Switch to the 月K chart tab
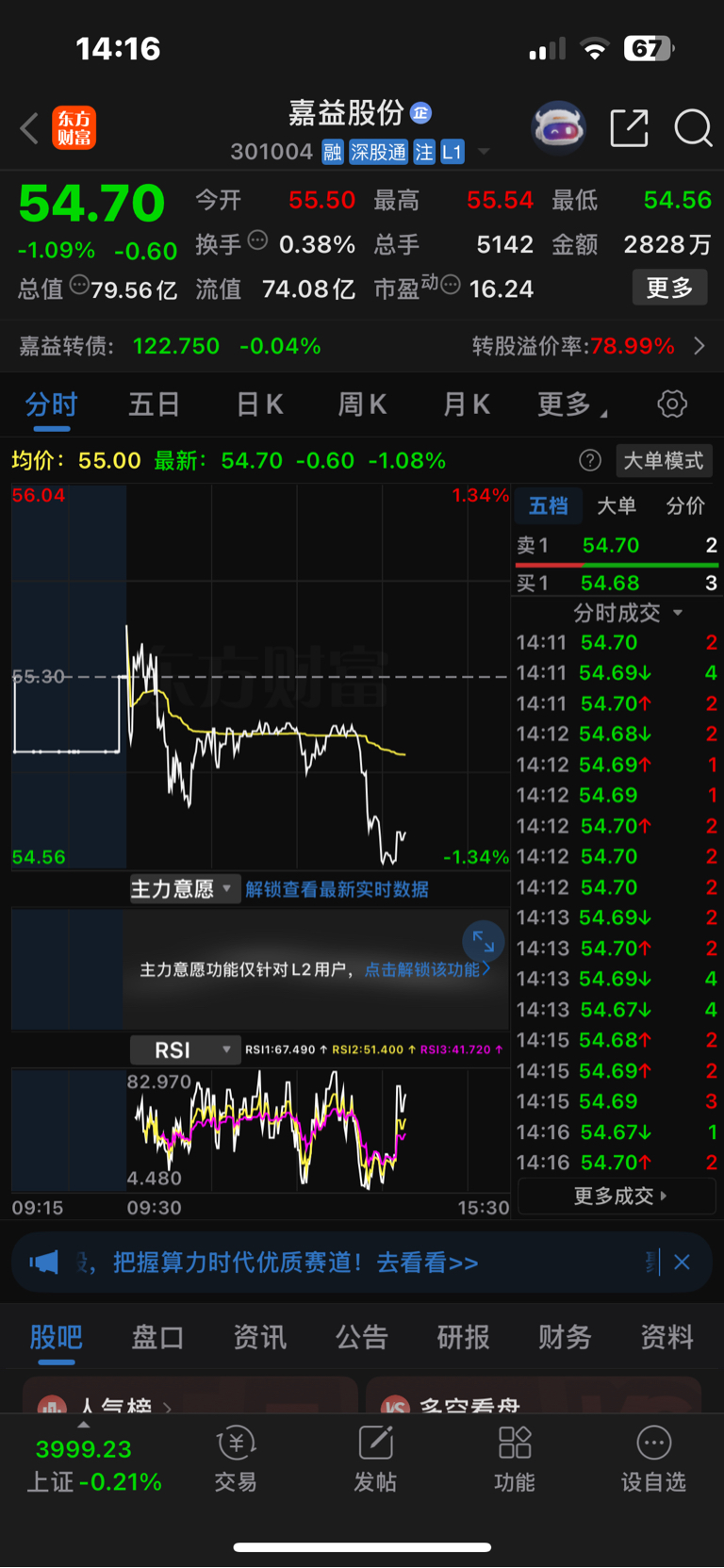724x1568 pixels. point(467,404)
